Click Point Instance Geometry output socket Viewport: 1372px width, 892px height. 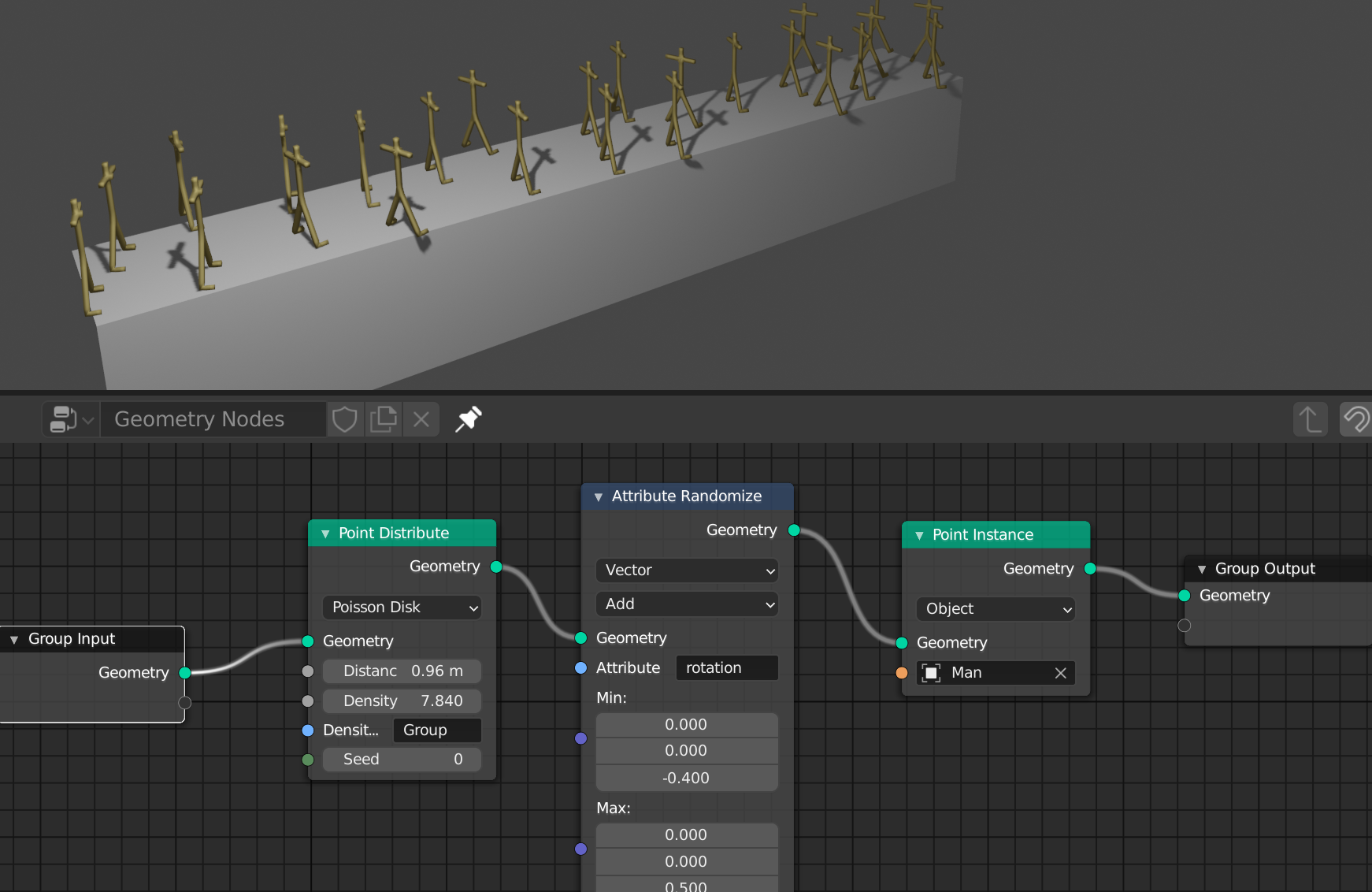tap(1091, 569)
